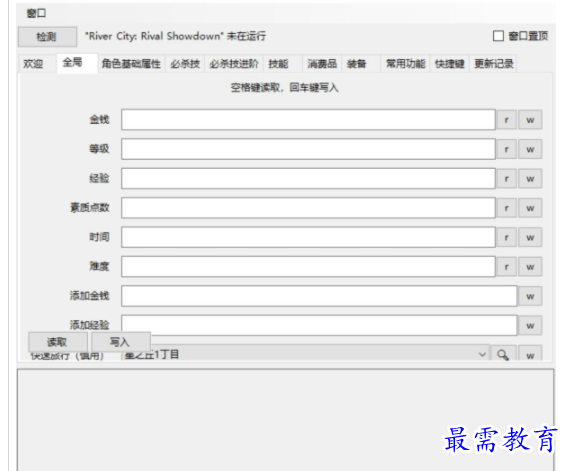Viewport: 566px width, 471px height.
Task: Open the 更新记录 tab
Action: [x=493, y=64]
